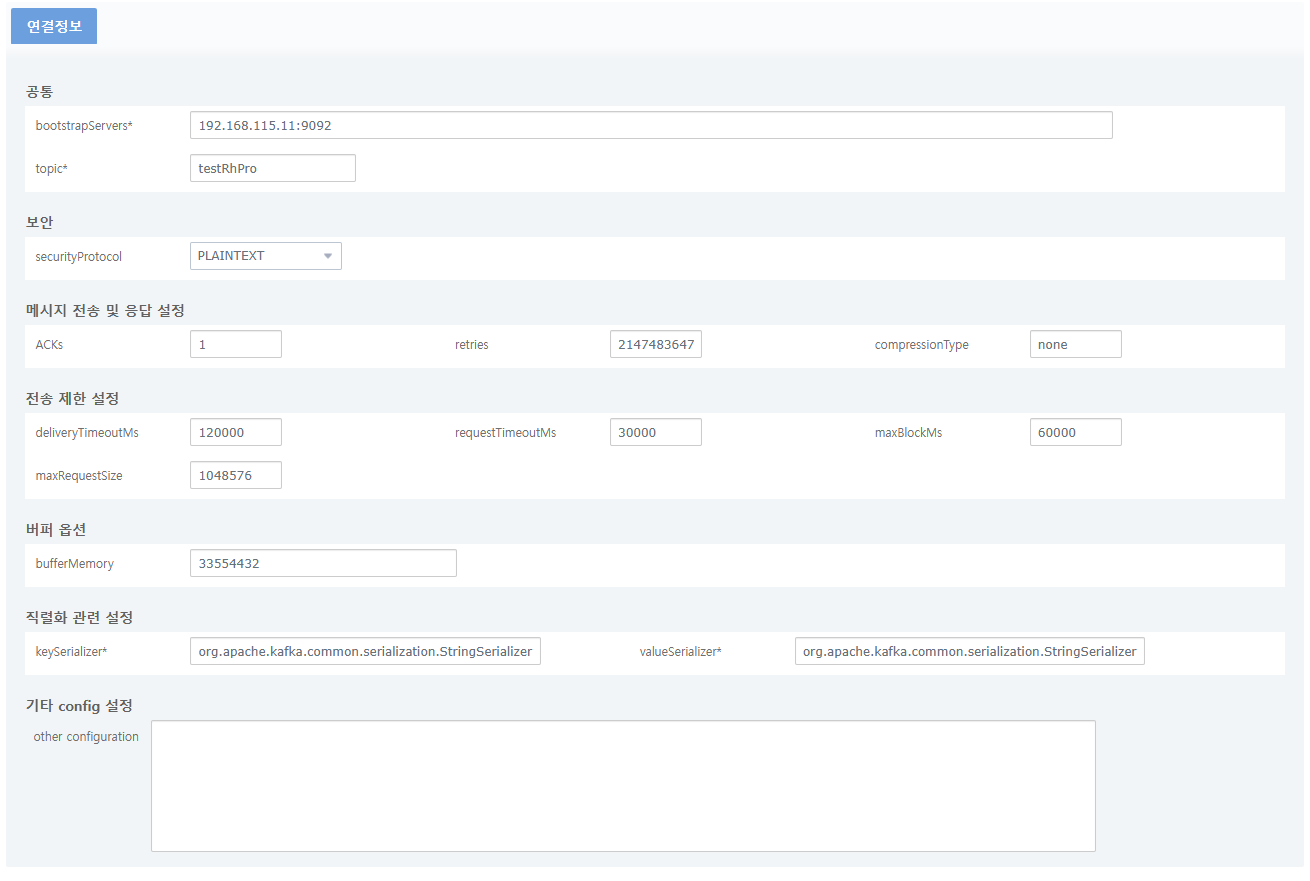This screenshot has height=881, width=1310.
Task: Select the 연결정보 header button
Action: [x=53, y=26]
